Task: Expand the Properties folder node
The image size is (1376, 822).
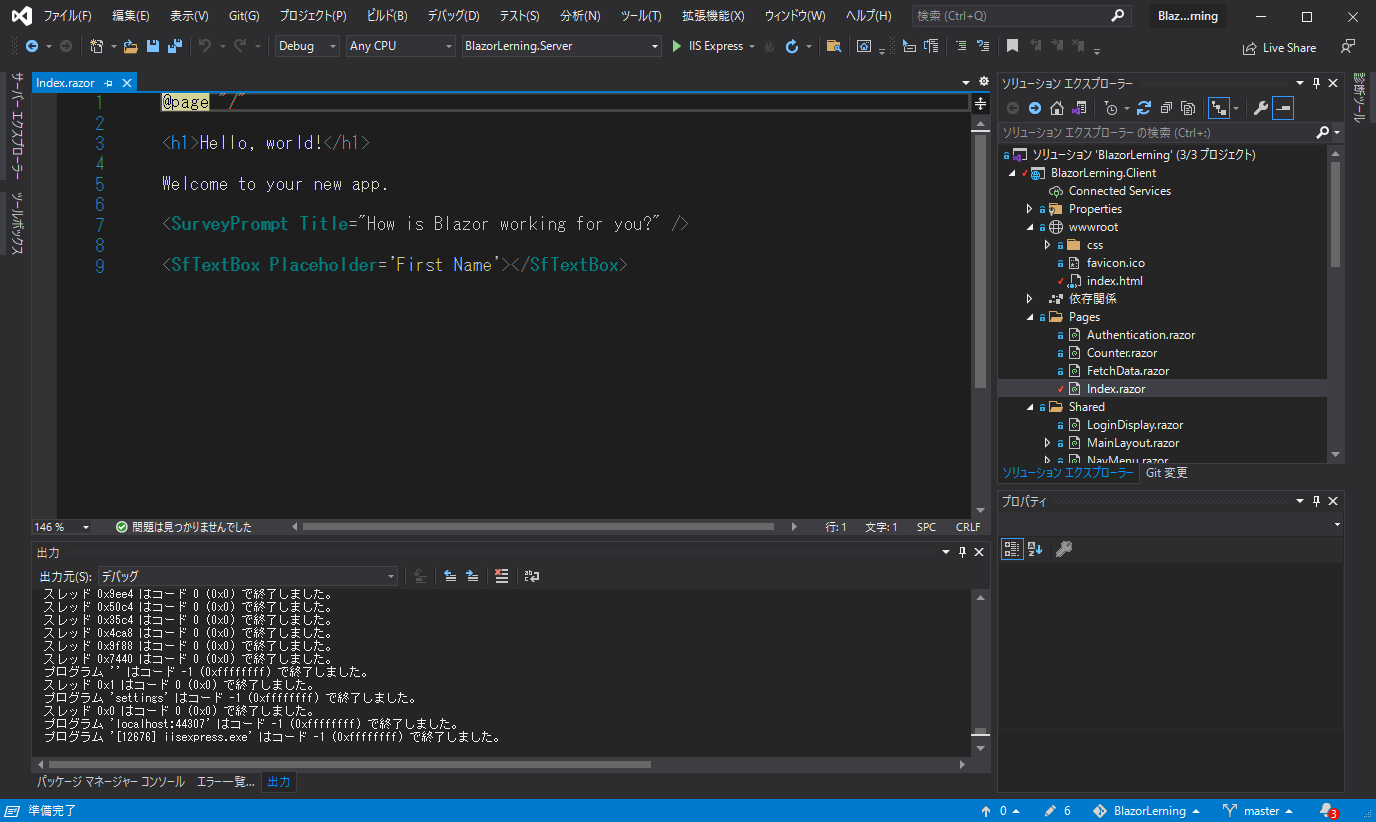Action: [x=1029, y=209]
